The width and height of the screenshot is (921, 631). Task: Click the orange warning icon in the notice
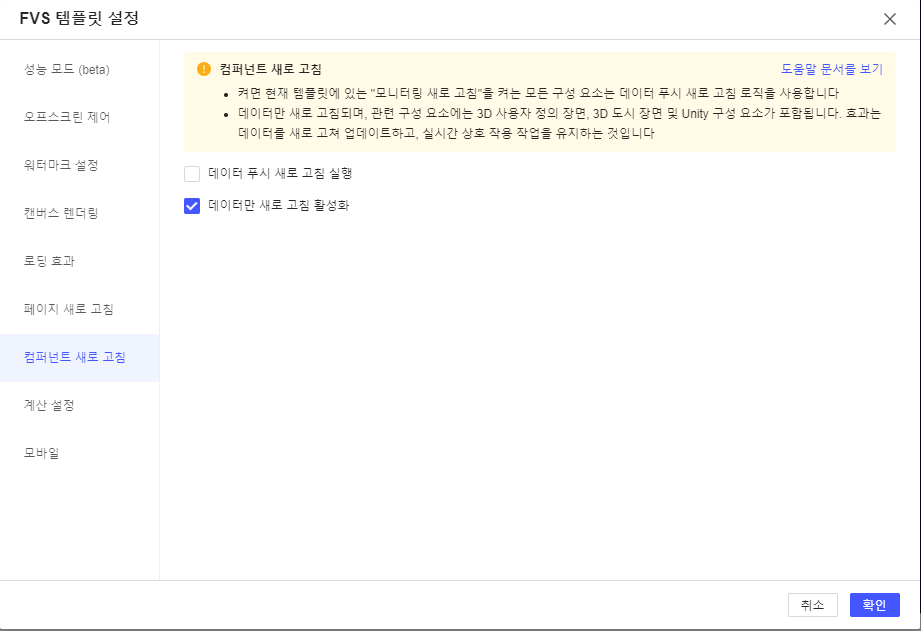[x=204, y=69]
